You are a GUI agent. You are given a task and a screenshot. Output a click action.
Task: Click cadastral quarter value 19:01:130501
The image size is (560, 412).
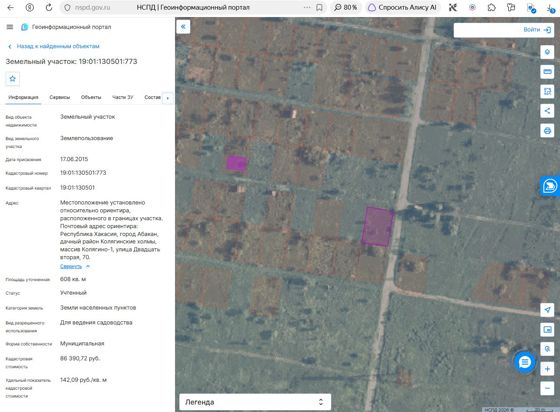pyautogui.click(x=78, y=187)
